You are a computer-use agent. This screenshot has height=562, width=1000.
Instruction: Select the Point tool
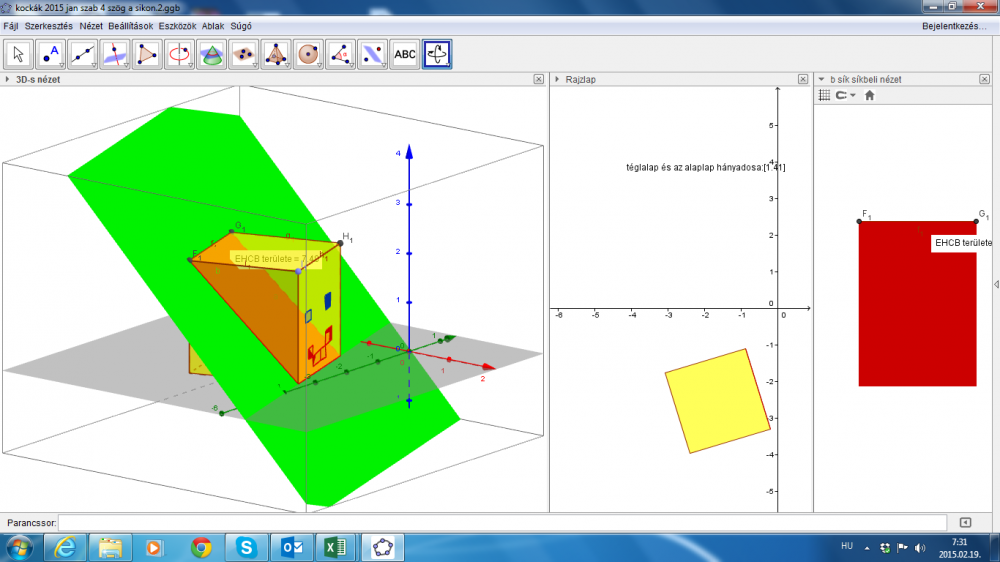(52, 54)
